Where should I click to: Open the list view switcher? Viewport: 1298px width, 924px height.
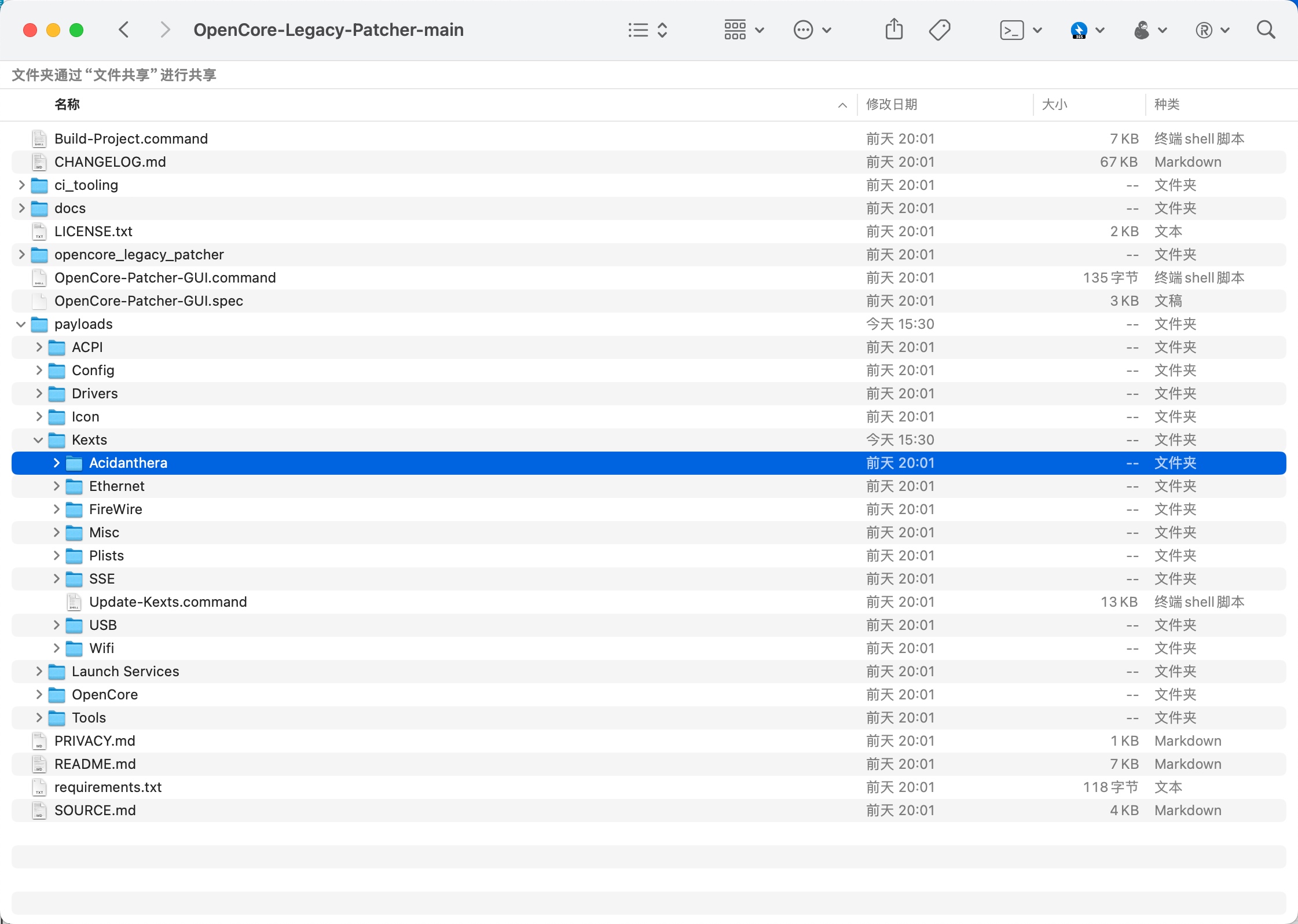tap(648, 30)
